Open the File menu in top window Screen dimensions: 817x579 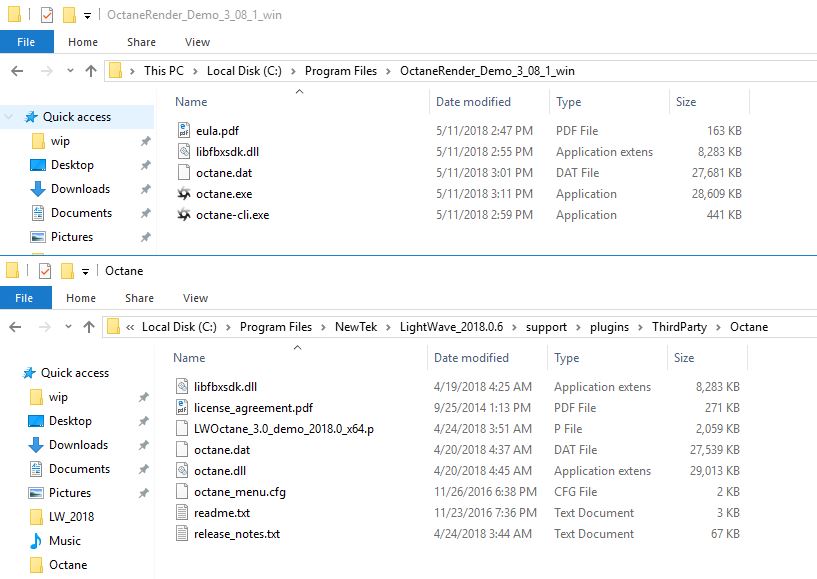coord(26,42)
